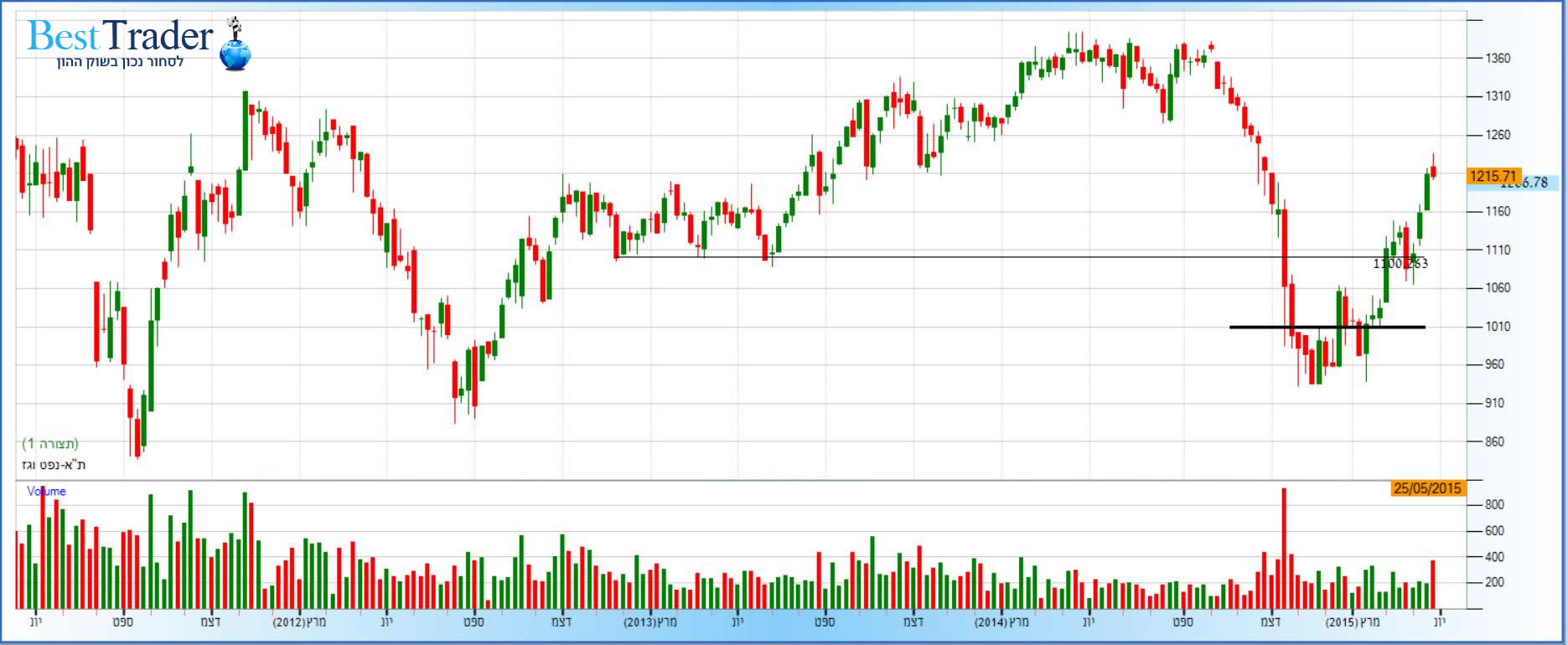
Task: Click the ת"א-נפט וגז index name label
Action: [54, 464]
